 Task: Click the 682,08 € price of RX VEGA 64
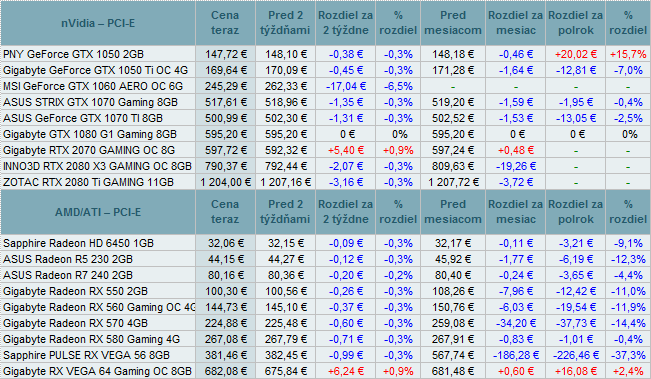[225, 371]
